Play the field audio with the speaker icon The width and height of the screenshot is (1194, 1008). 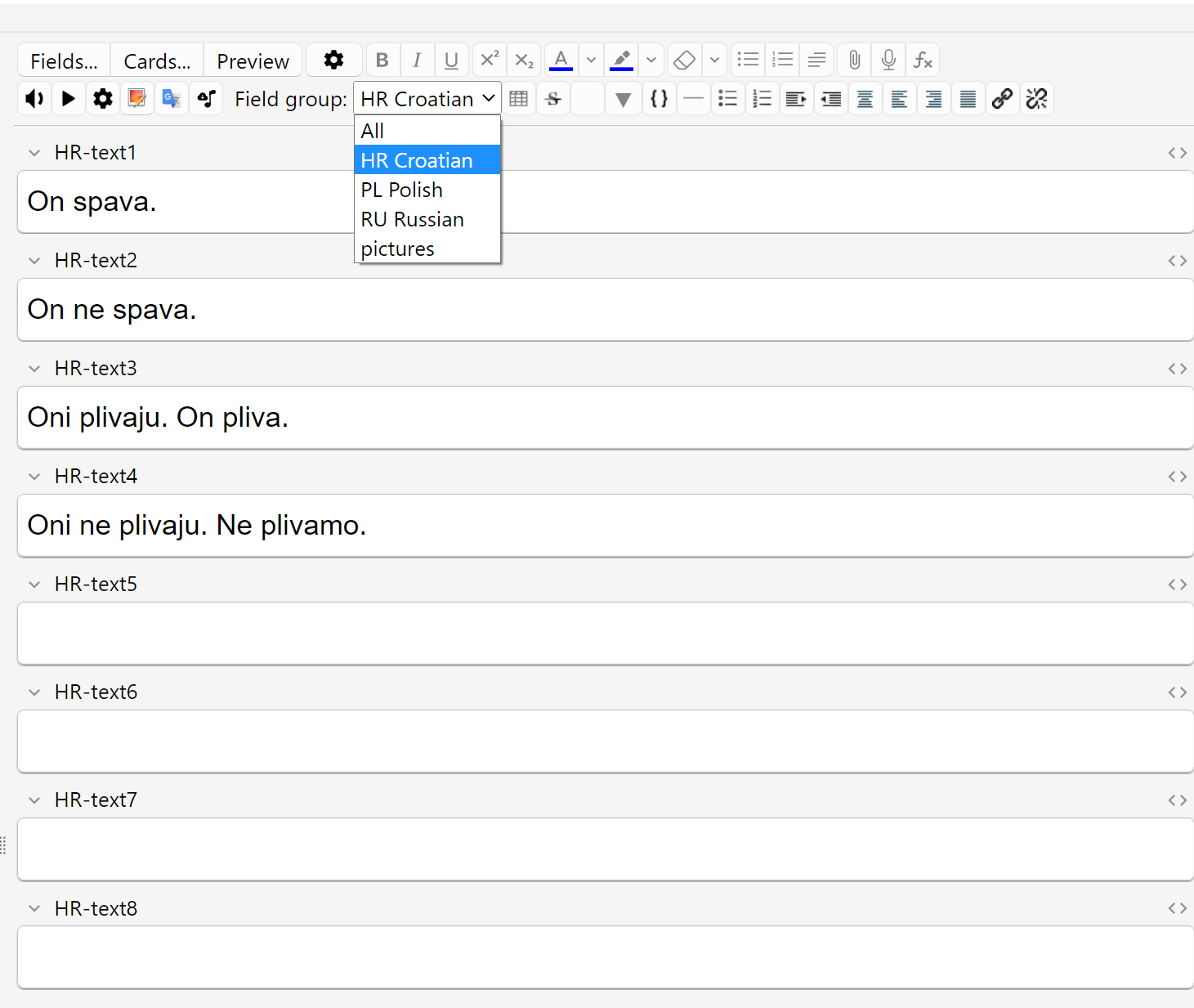point(34,98)
